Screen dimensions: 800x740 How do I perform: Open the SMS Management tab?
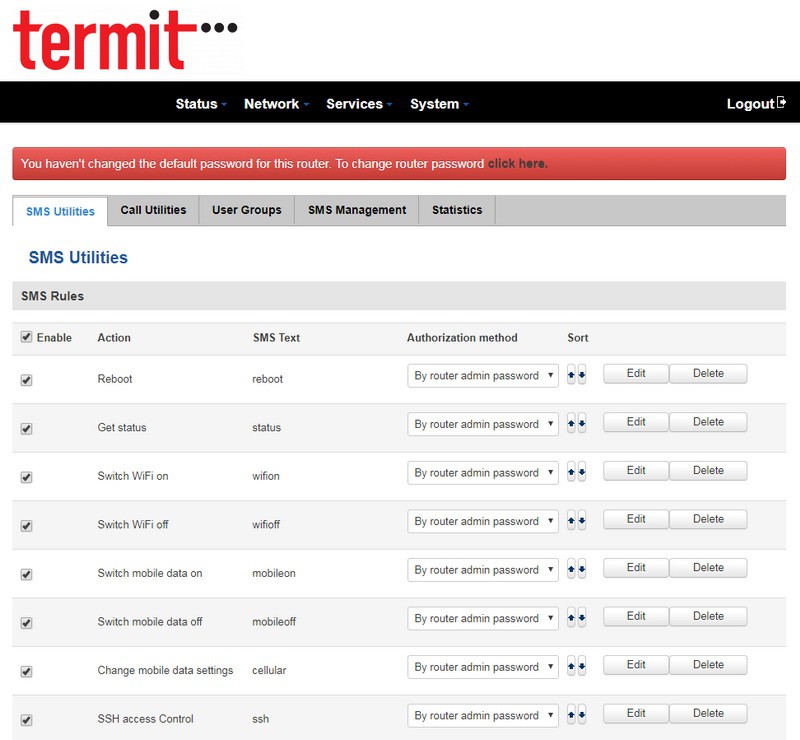(357, 210)
